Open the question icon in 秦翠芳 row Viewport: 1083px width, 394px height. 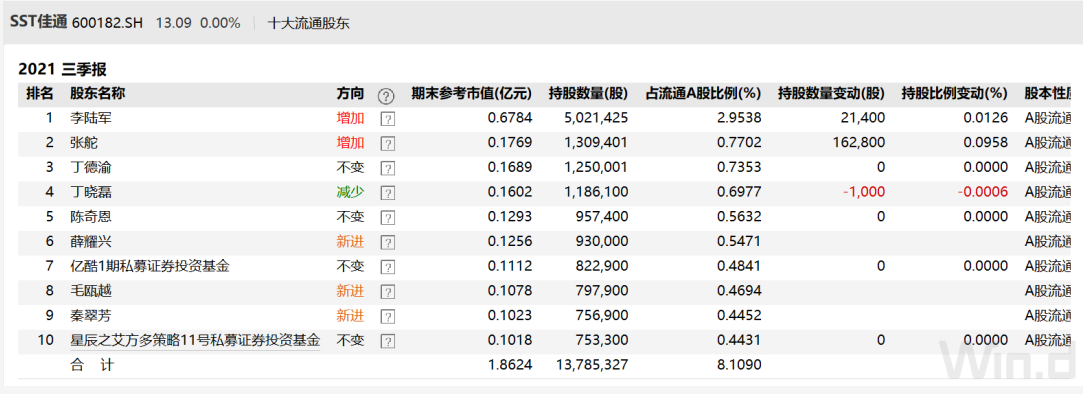pyautogui.click(x=387, y=317)
